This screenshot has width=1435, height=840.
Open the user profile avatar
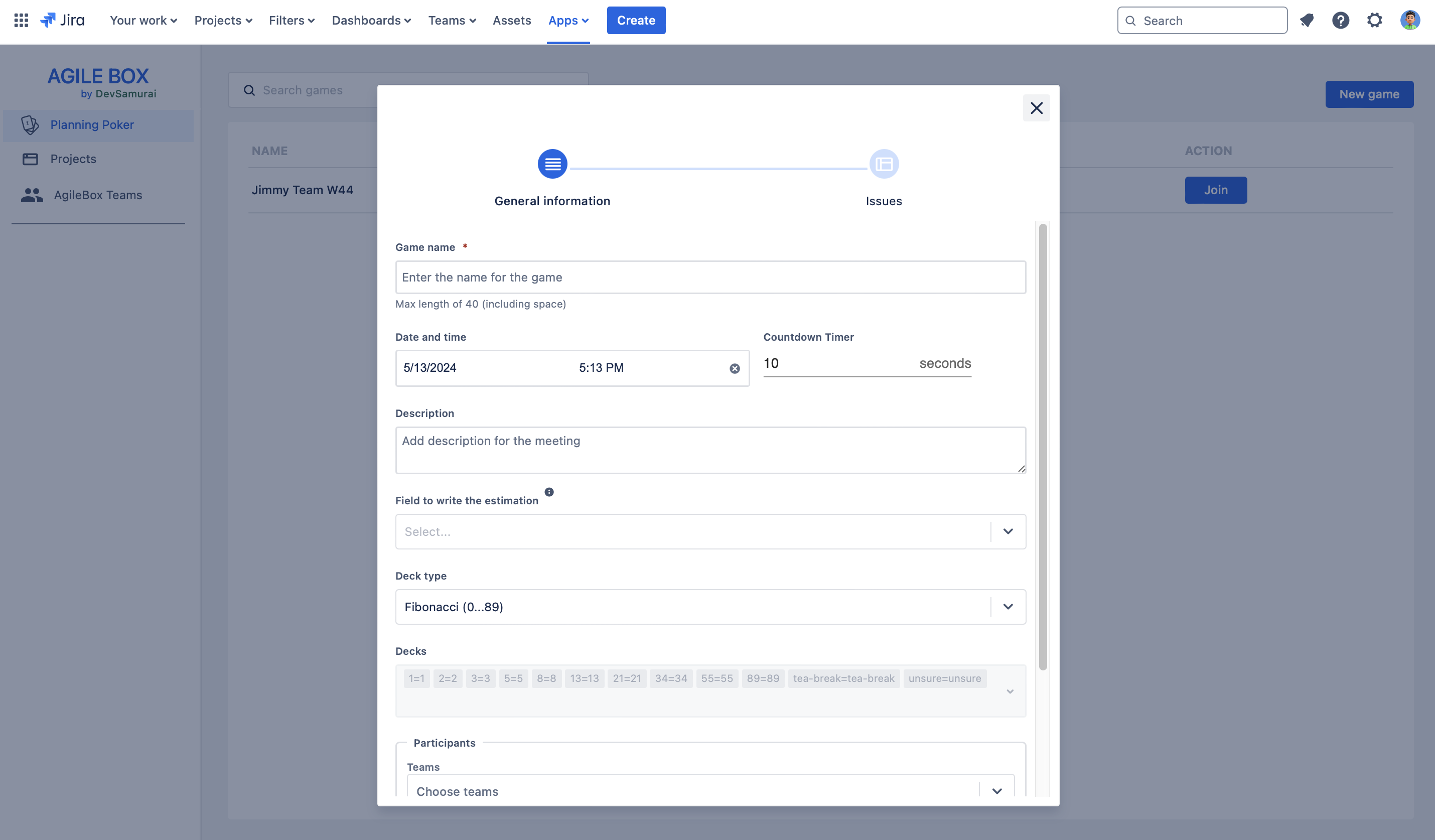coord(1410,21)
